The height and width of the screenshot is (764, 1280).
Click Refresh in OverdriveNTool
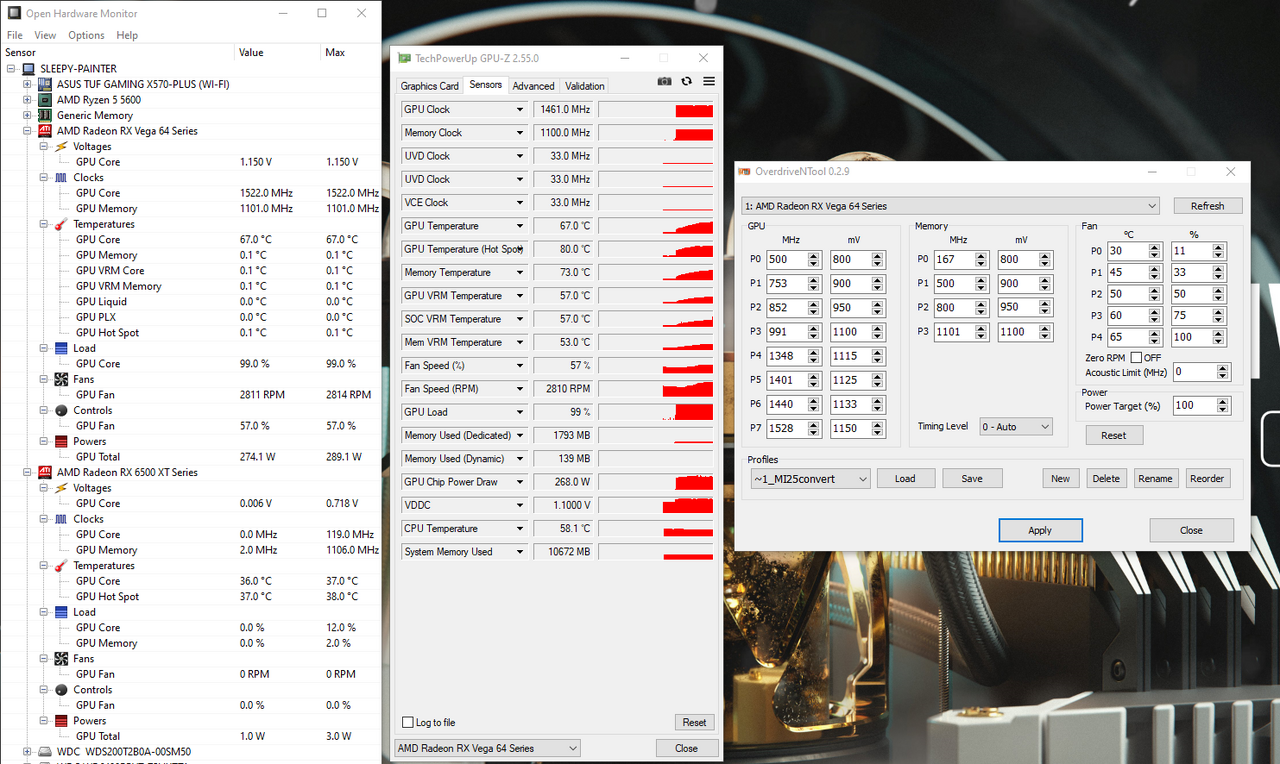(x=1207, y=206)
